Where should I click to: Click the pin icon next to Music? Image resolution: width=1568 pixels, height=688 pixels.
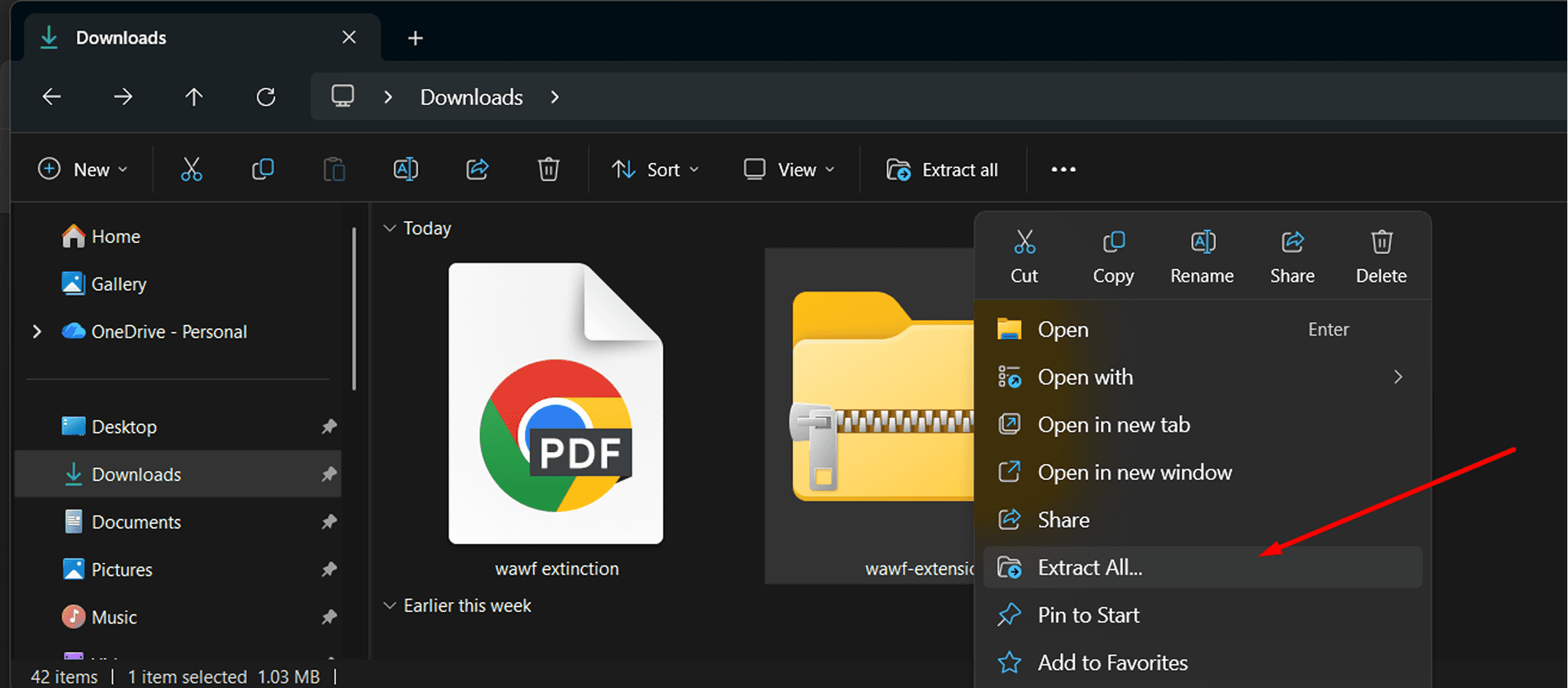329,617
